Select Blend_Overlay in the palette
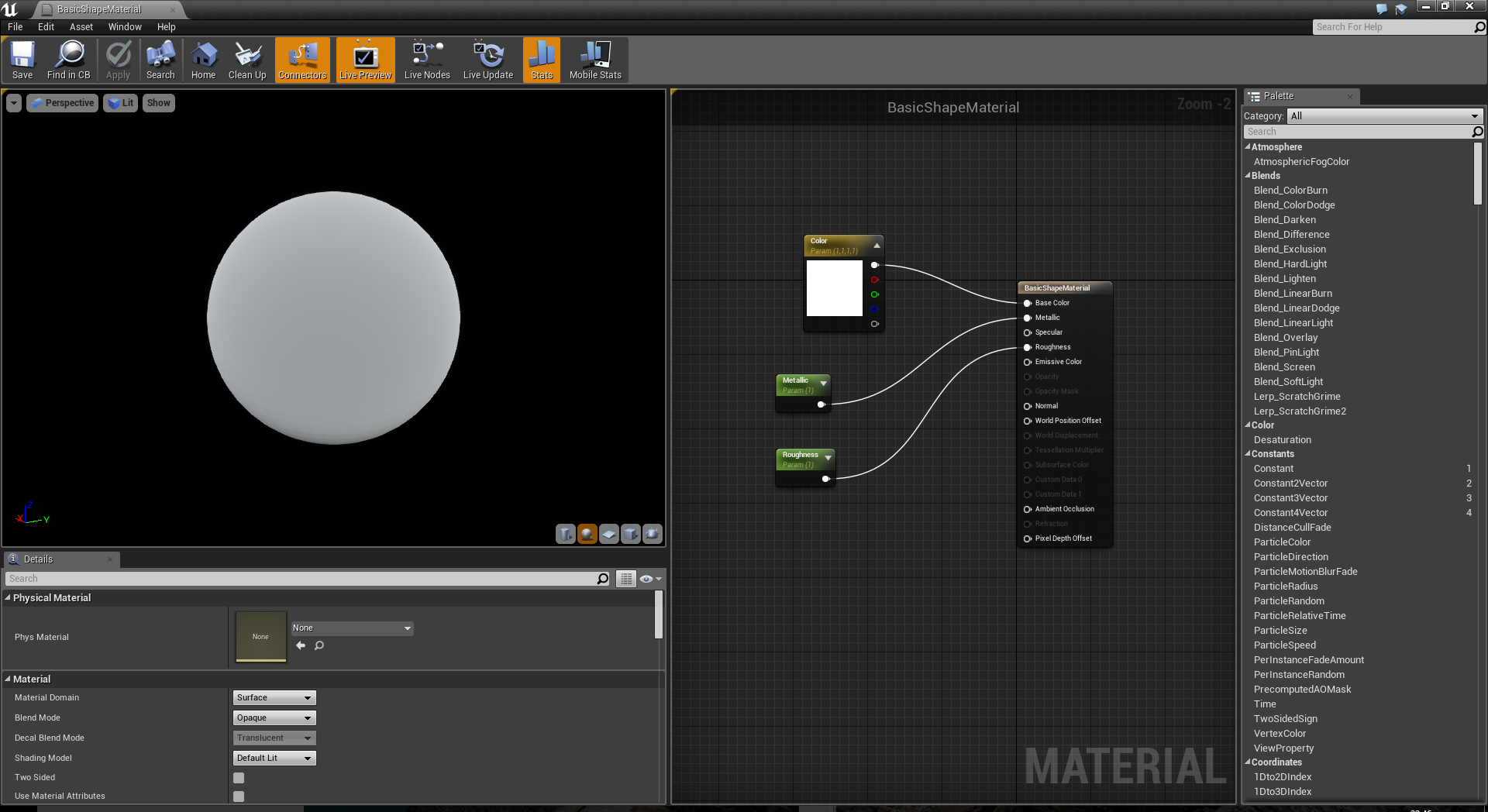 (x=1285, y=338)
